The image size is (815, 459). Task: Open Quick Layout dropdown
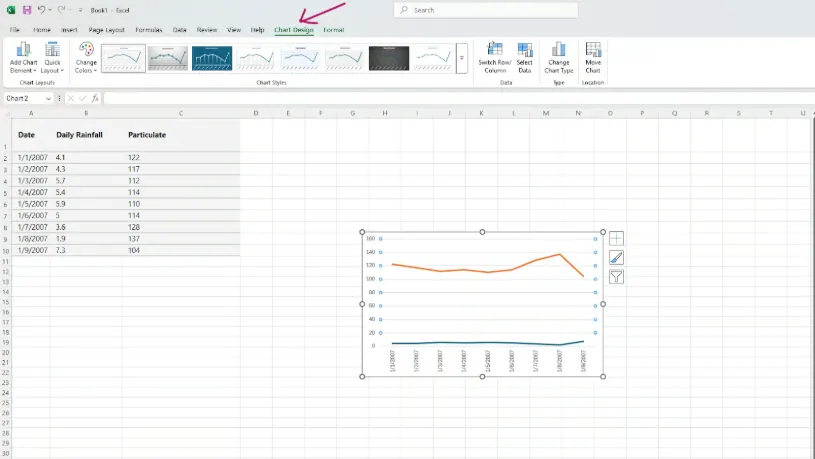pyautogui.click(x=52, y=58)
